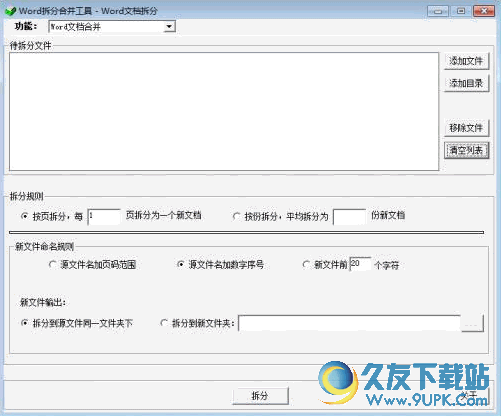This screenshot has height=416, width=501.
Task: Click the Word文档合并 combo box text
Action: coord(76,27)
